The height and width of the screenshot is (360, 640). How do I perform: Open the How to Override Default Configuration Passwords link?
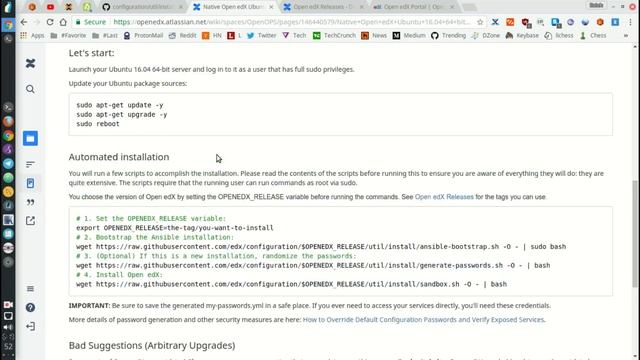tap(423, 320)
